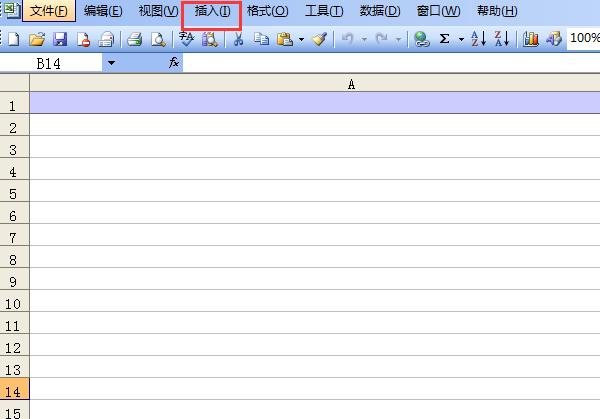Click the Cut scissors icon
The height and width of the screenshot is (419, 600).
tap(238, 39)
